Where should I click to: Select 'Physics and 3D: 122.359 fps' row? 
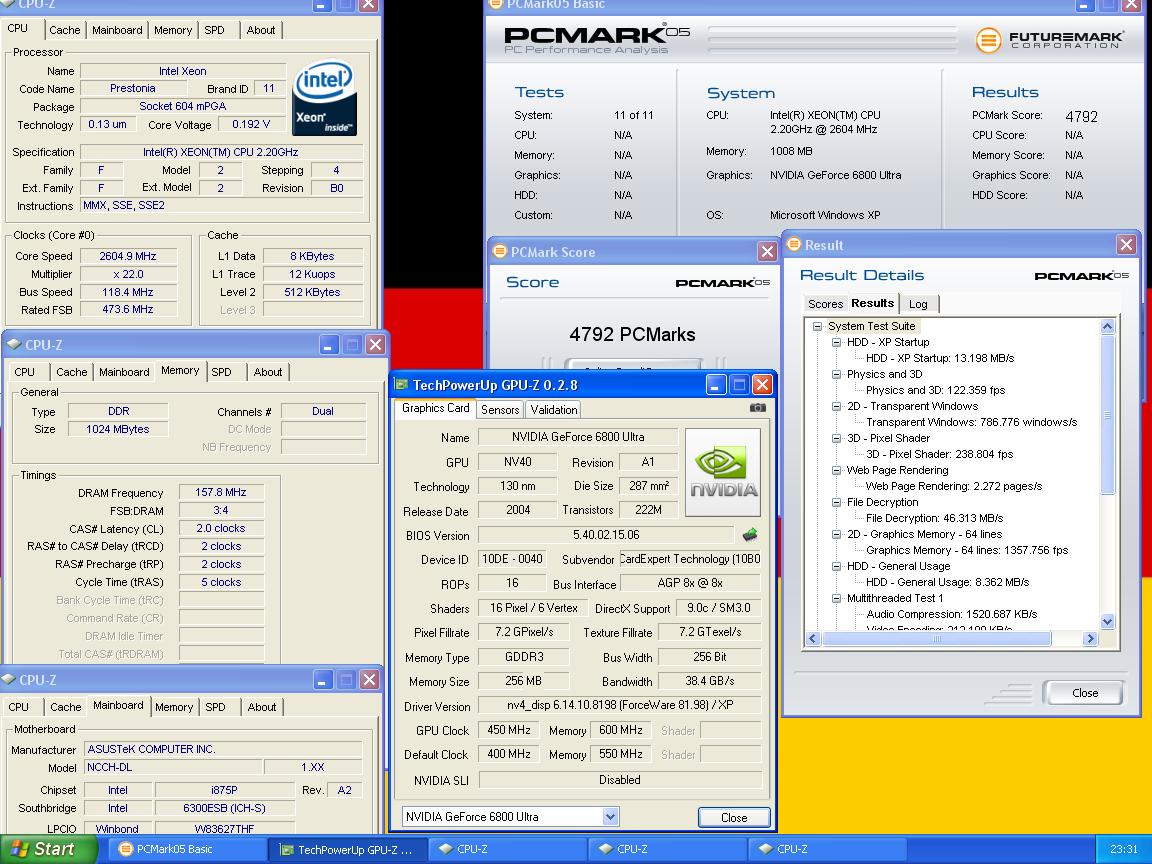[x=935, y=390]
